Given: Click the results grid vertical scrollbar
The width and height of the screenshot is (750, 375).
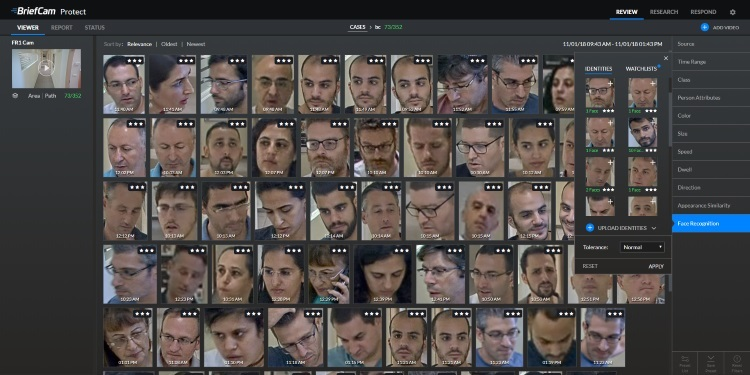Looking at the screenshot, I should tap(669, 283).
